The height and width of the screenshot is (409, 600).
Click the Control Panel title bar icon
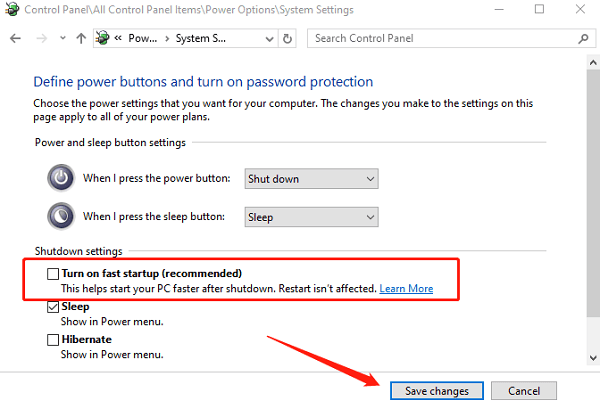coord(12,10)
